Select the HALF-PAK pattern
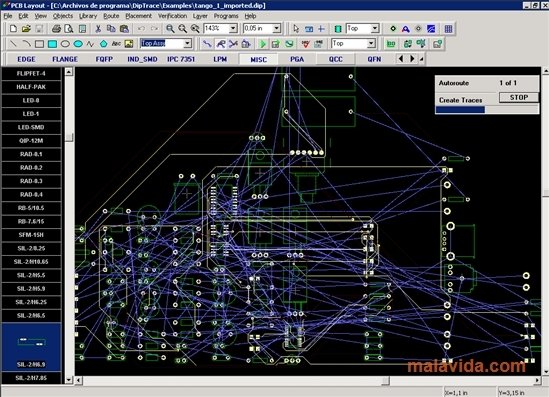The height and width of the screenshot is (397, 549). [31, 87]
